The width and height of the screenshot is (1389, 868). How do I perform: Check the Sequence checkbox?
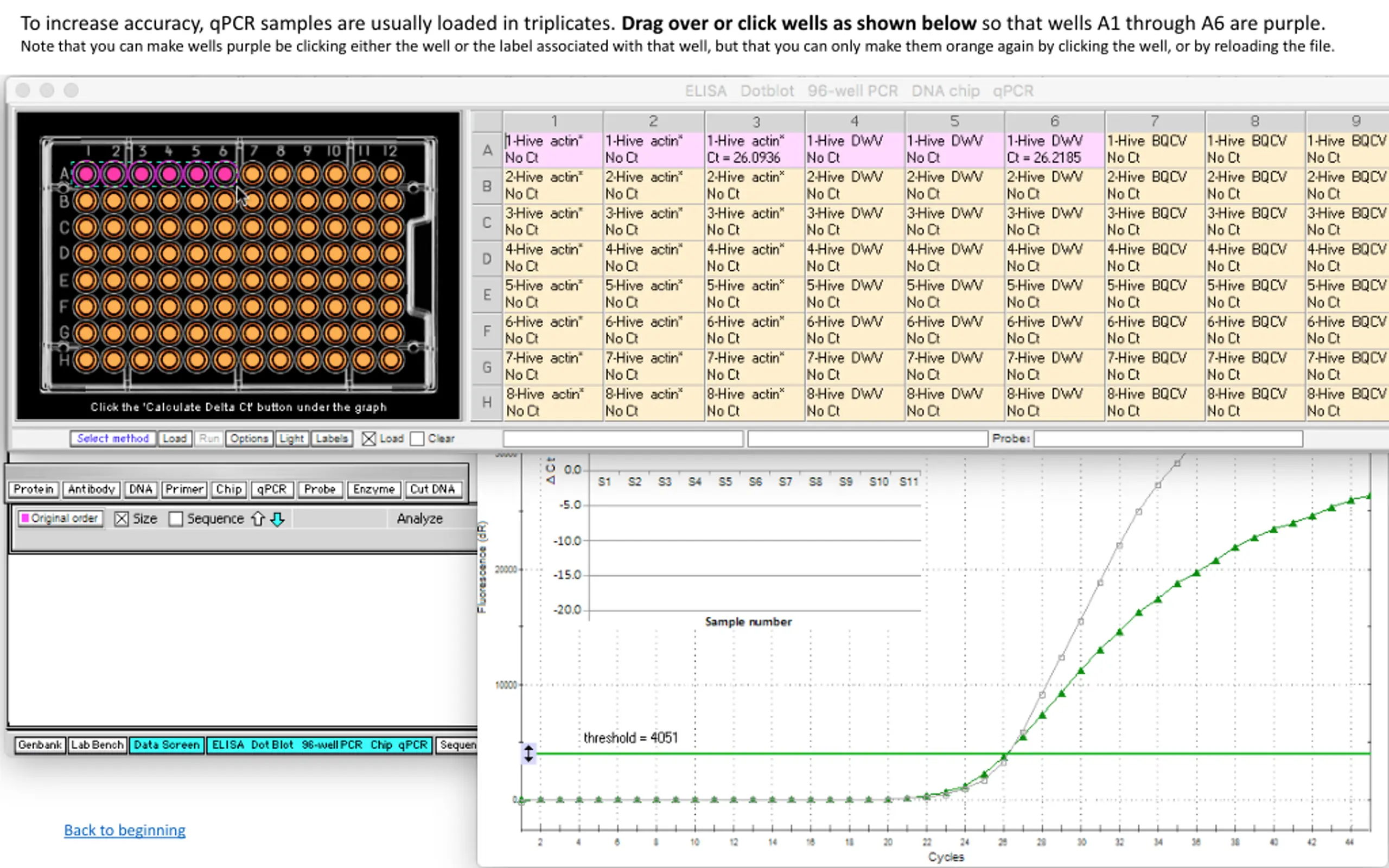click(176, 519)
